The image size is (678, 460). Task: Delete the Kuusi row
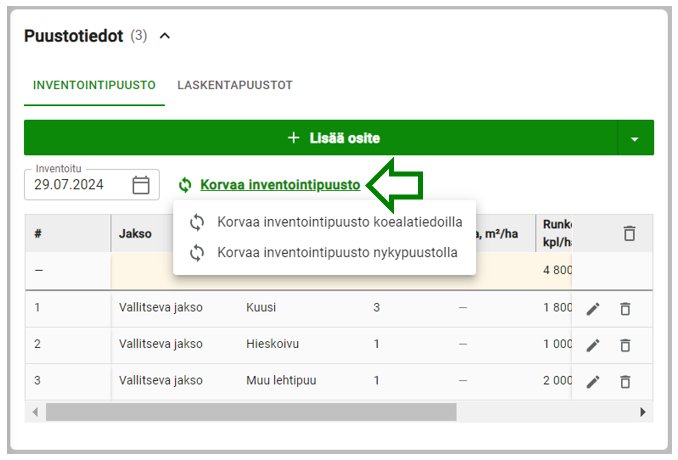click(x=625, y=309)
